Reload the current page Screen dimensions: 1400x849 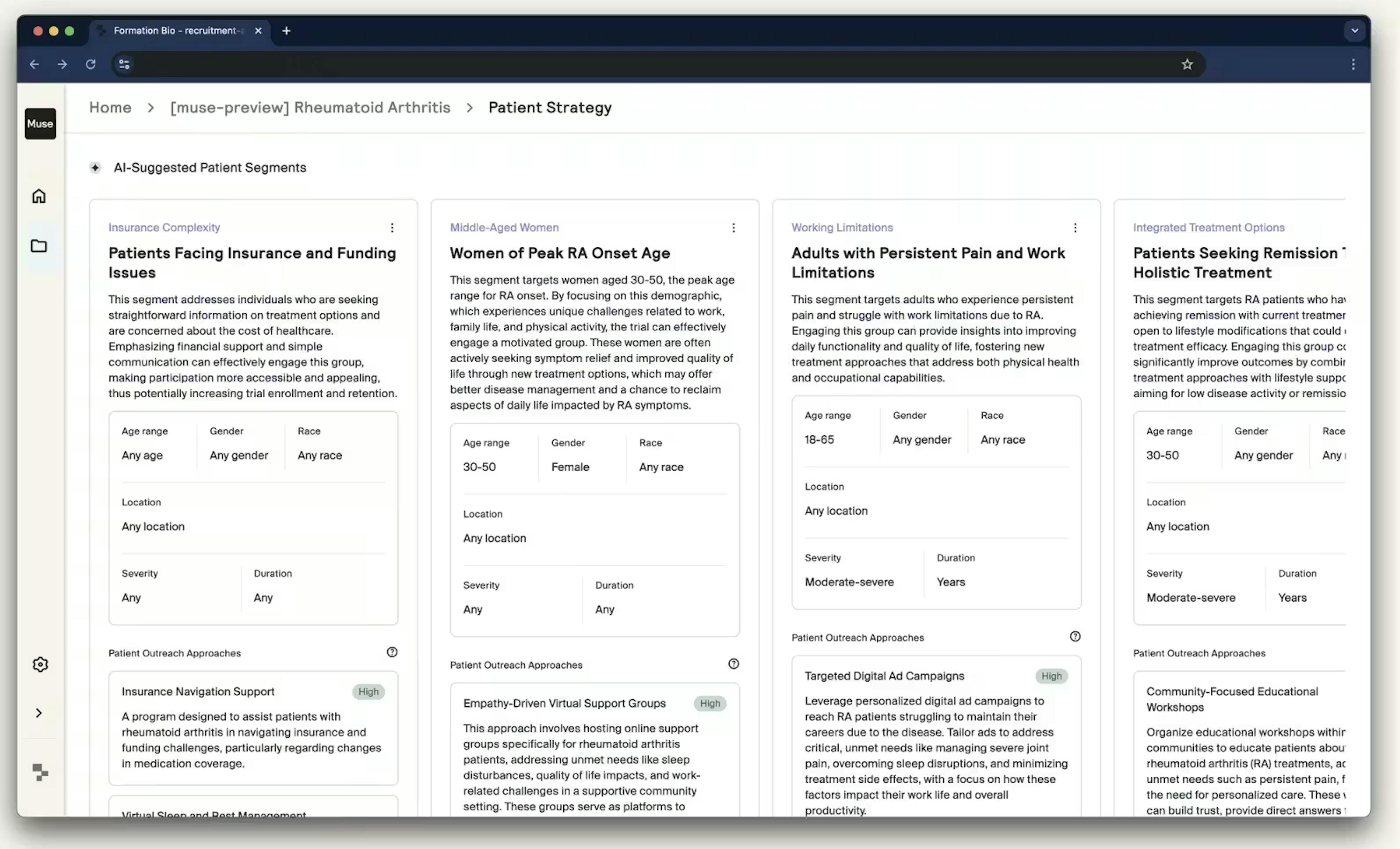pyautogui.click(x=90, y=64)
